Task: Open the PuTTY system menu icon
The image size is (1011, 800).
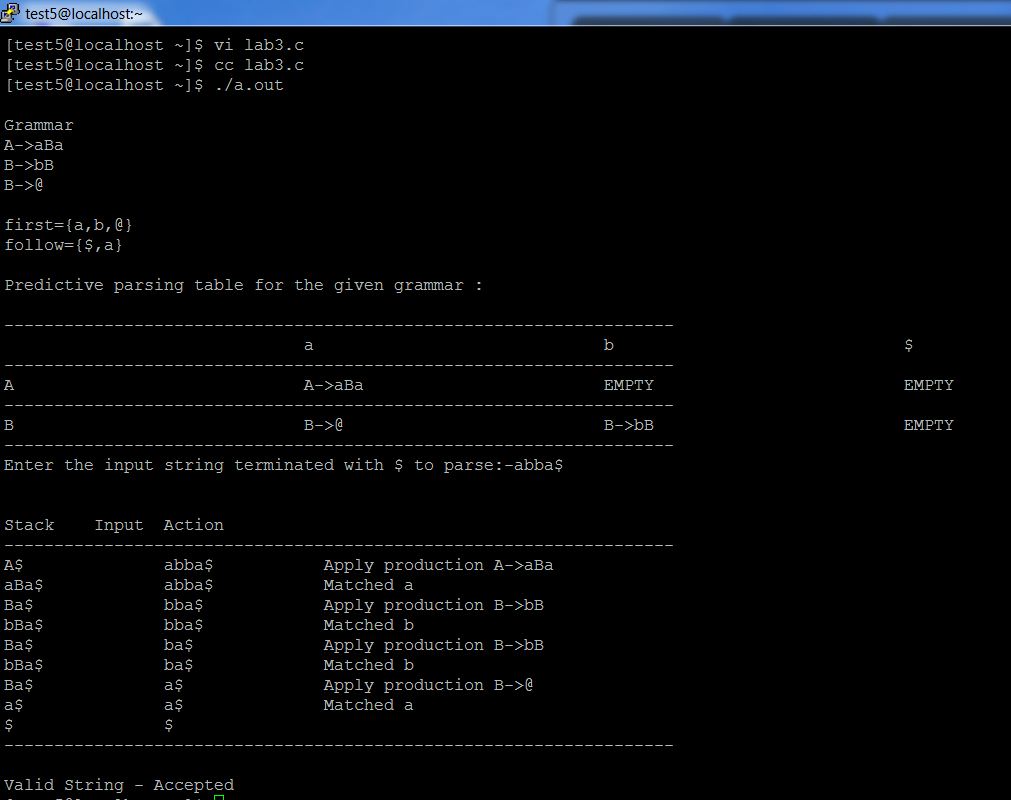Action: click(10, 10)
